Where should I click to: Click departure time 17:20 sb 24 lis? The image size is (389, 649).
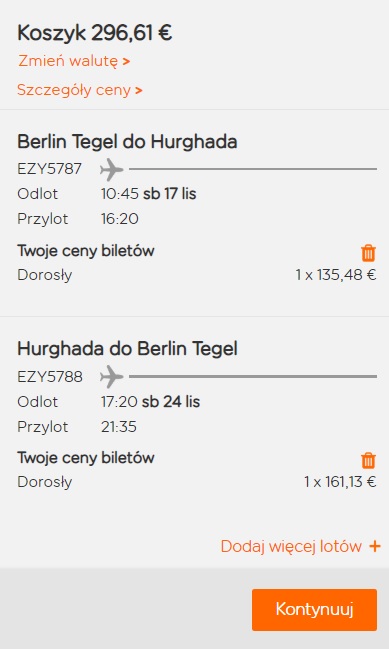tap(150, 401)
